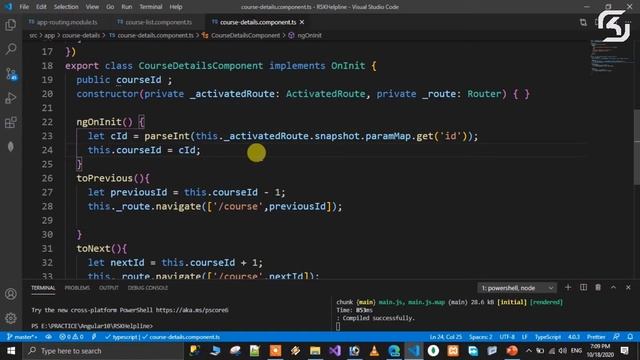This screenshot has width=640, height=360.
Task: Close the course-details.component.ts tab
Action: (x=302, y=22)
